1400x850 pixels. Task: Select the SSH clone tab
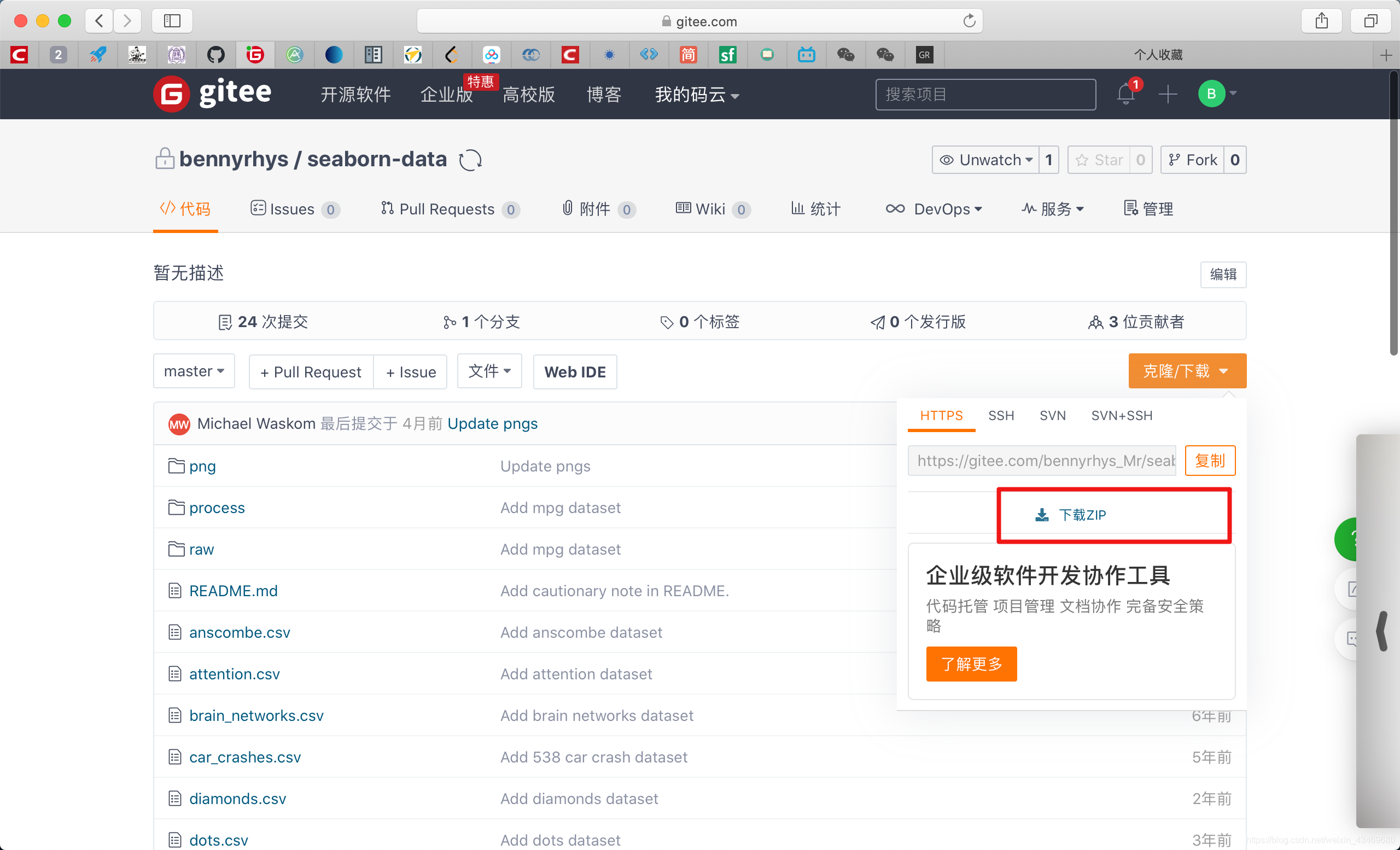pyautogui.click(x=1001, y=416)
